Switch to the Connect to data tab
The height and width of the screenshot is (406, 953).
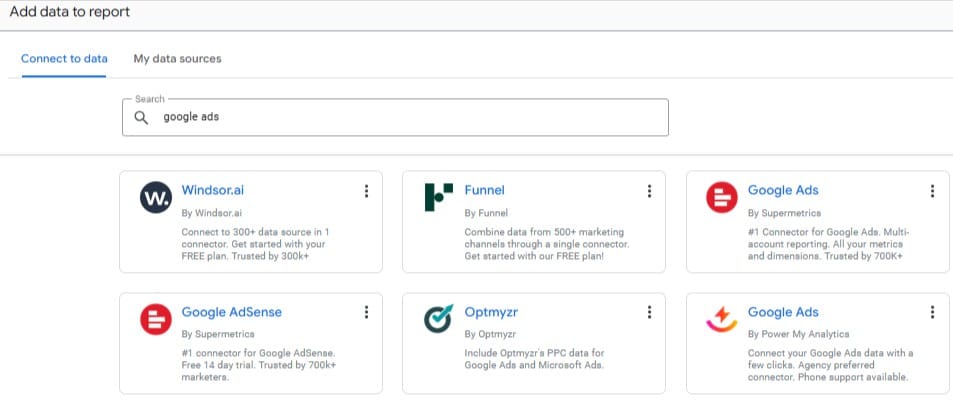point(64,59)
